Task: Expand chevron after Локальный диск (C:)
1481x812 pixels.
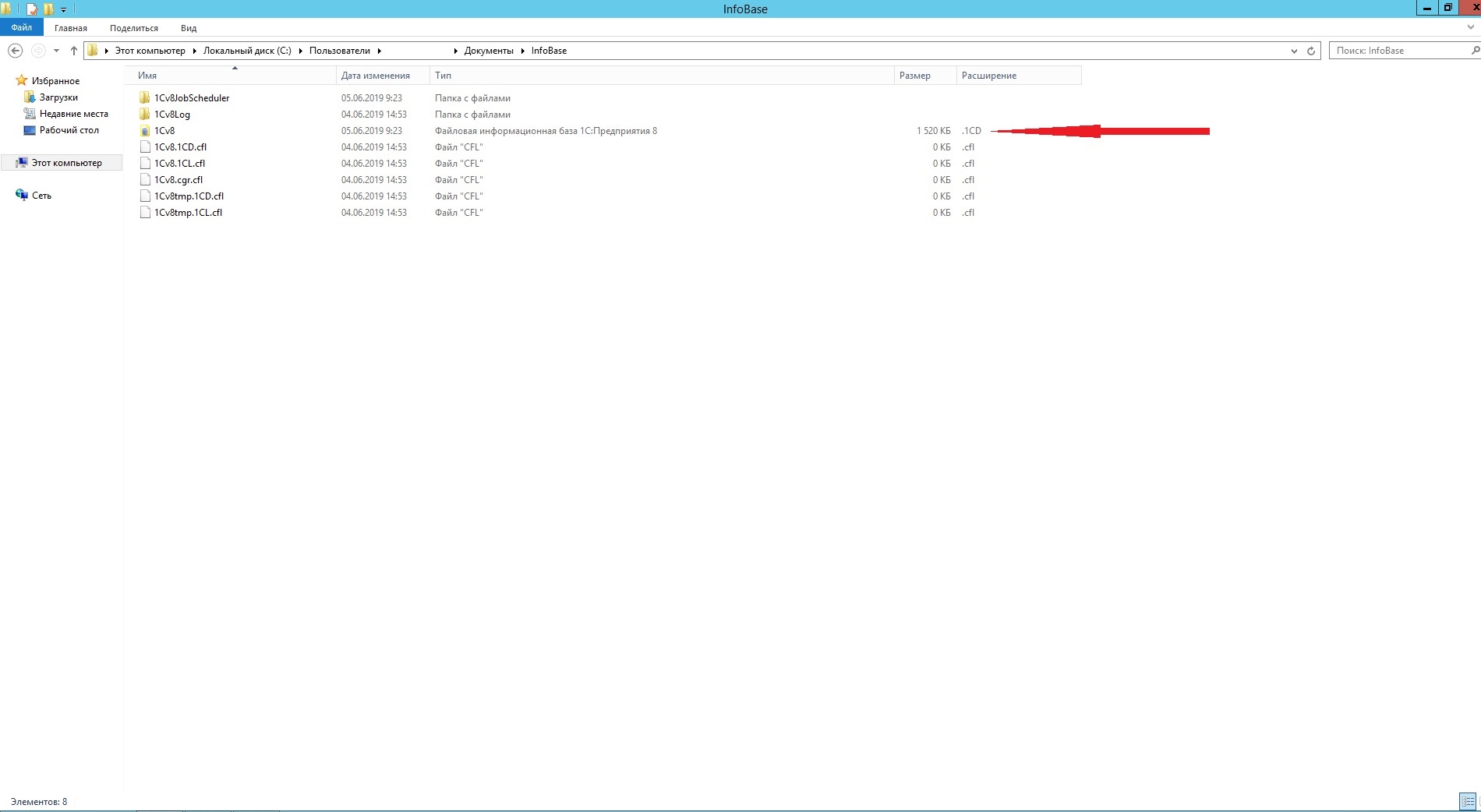Action: pos(300,51)
